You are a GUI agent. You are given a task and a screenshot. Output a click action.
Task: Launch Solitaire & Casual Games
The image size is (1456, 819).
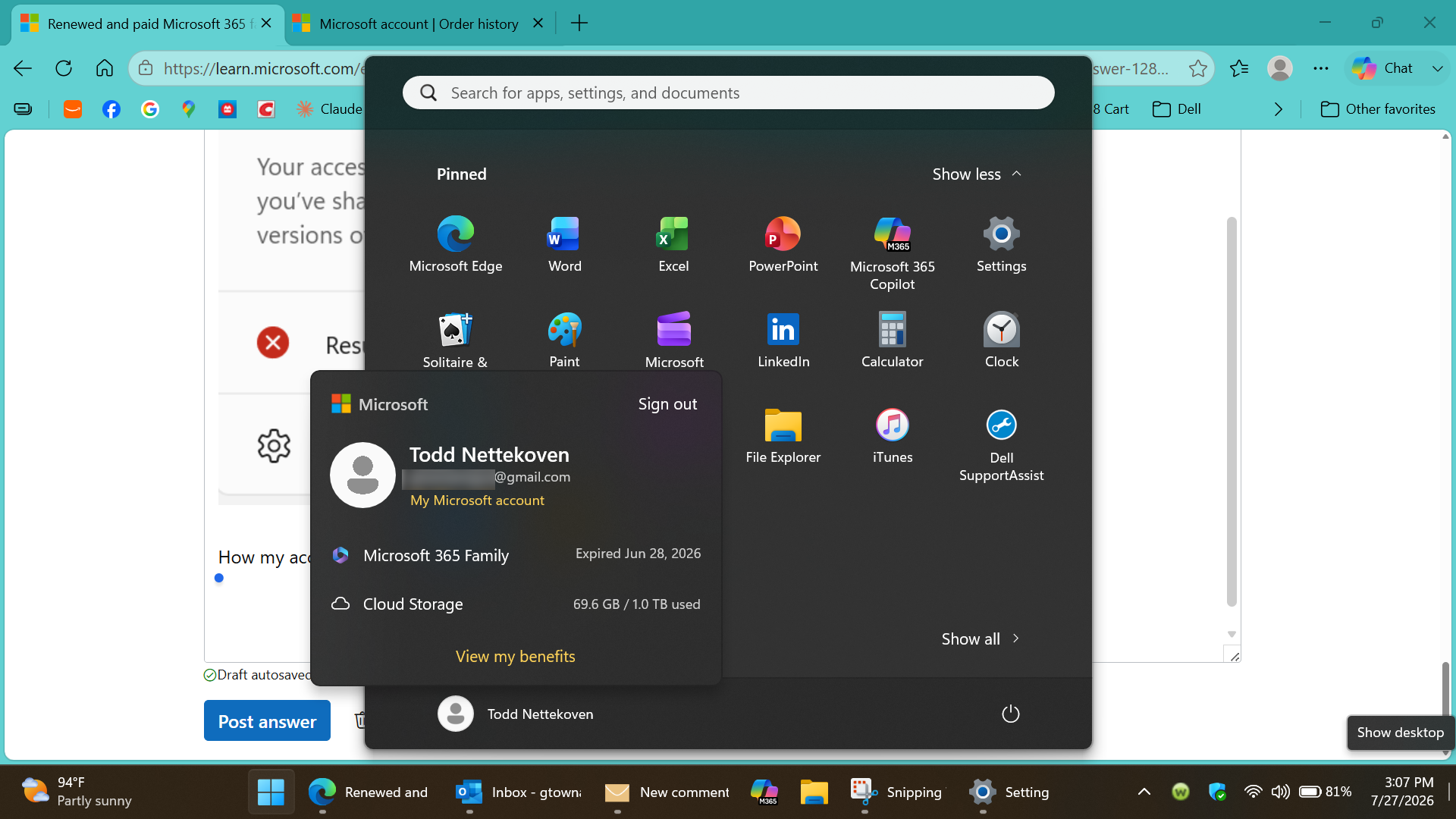[455, 339]
